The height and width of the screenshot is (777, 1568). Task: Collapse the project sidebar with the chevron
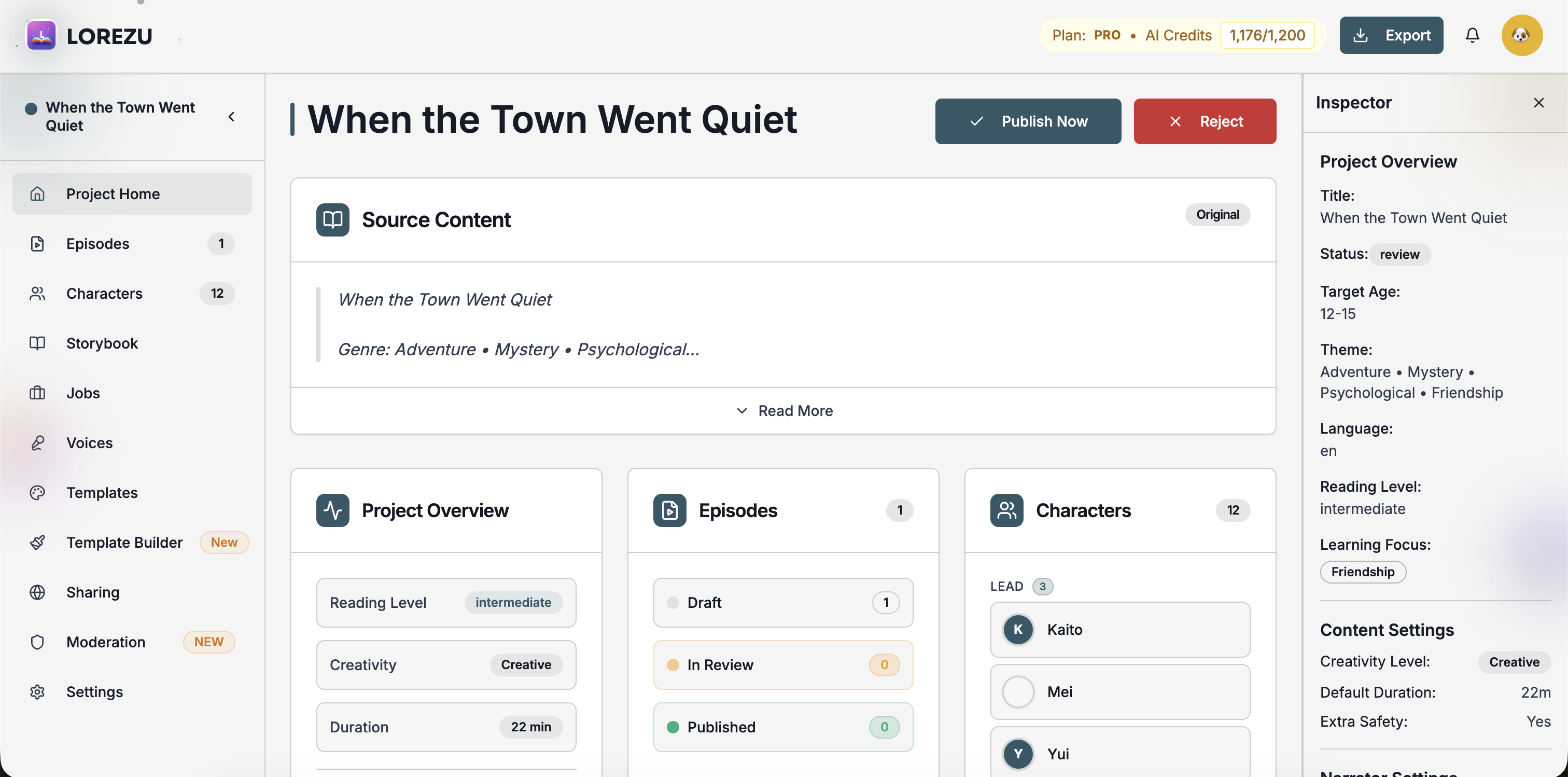tap(231, 116)
